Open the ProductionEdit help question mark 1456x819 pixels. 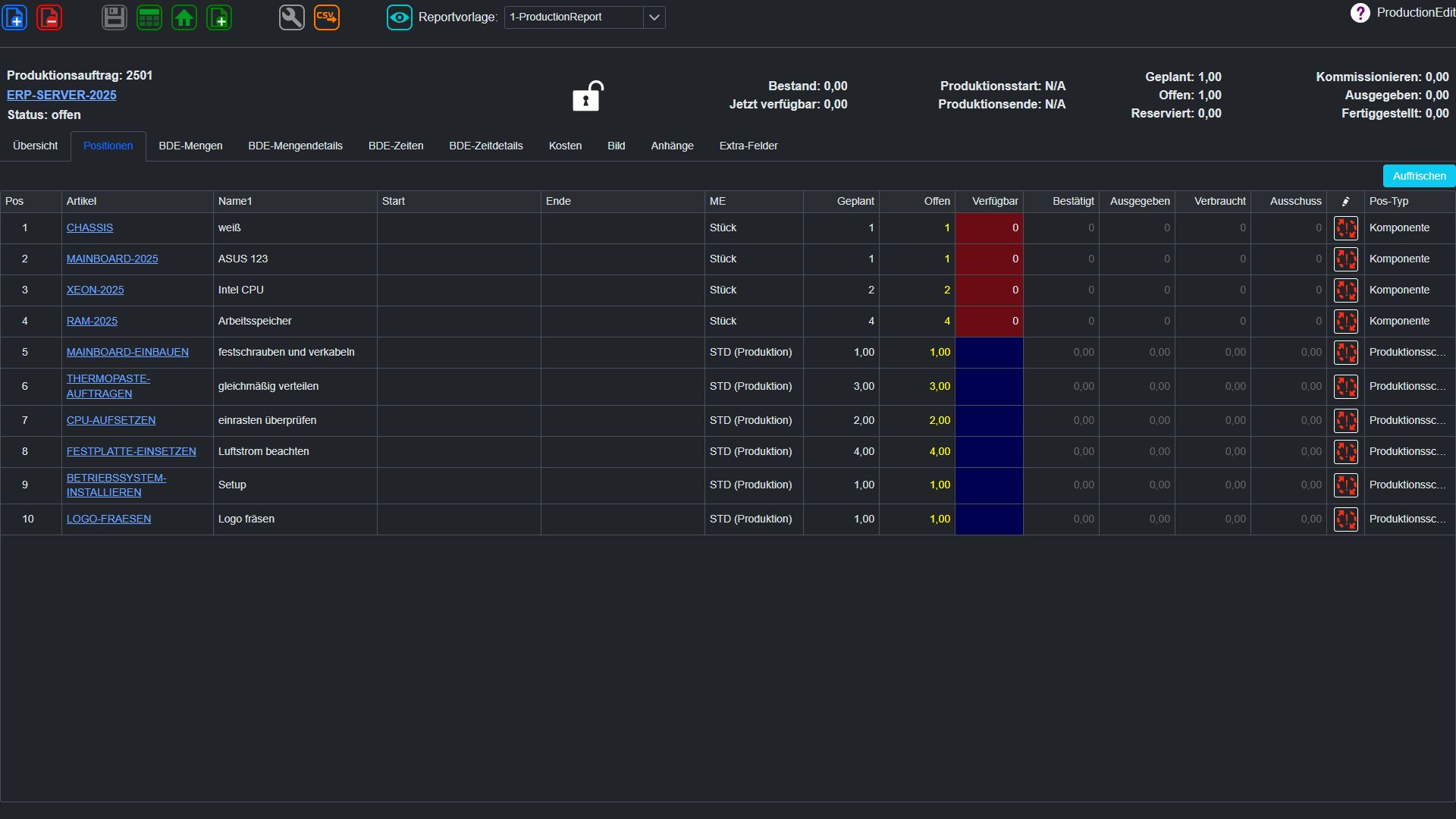pyautogui.click(x=1360, y=13)
